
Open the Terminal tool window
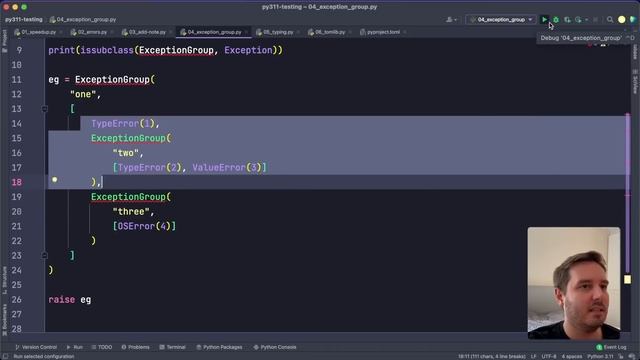pyautogui.click(x=173, y=347)
